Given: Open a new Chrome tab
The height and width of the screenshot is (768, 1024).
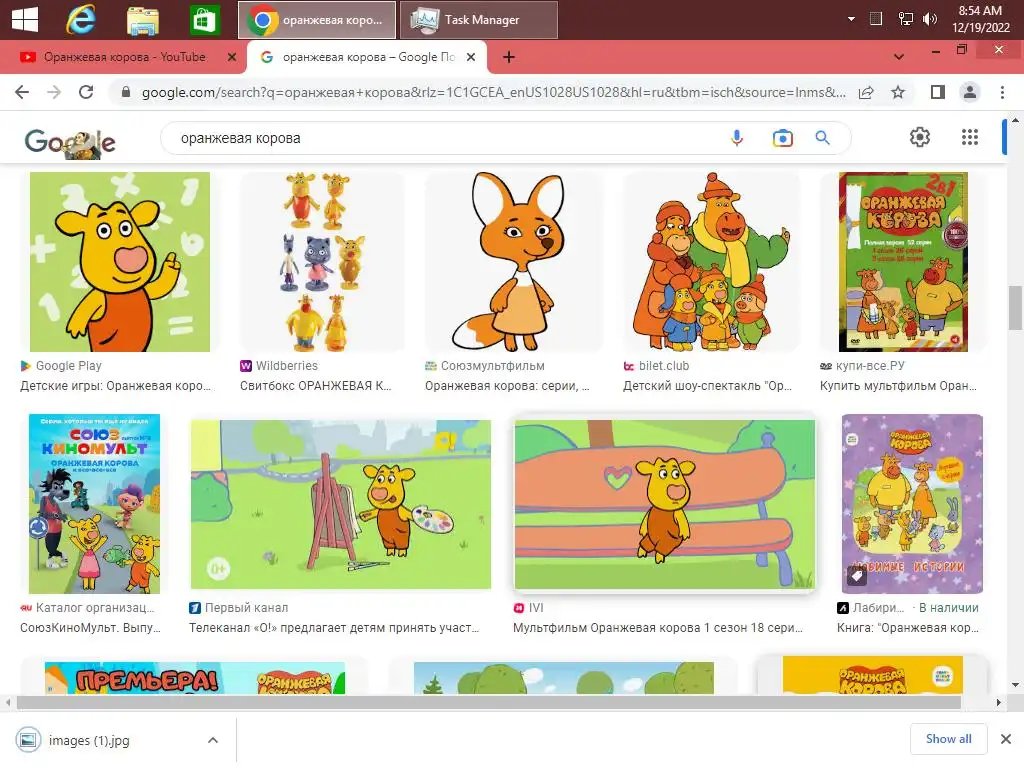Looking at the screenshot, I should tap(509, 57).
